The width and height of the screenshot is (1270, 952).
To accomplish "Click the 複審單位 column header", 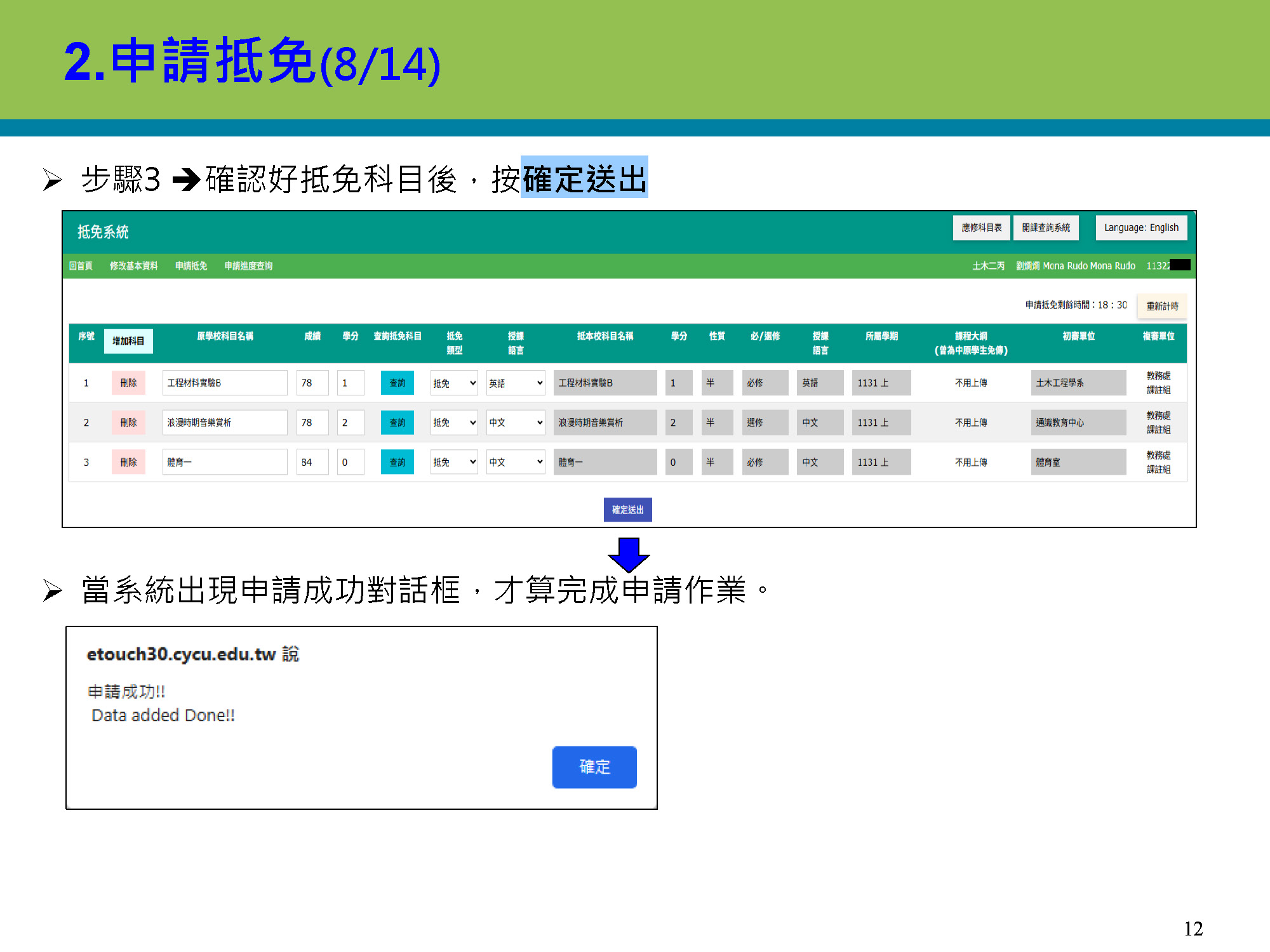I will point(1158,336).
